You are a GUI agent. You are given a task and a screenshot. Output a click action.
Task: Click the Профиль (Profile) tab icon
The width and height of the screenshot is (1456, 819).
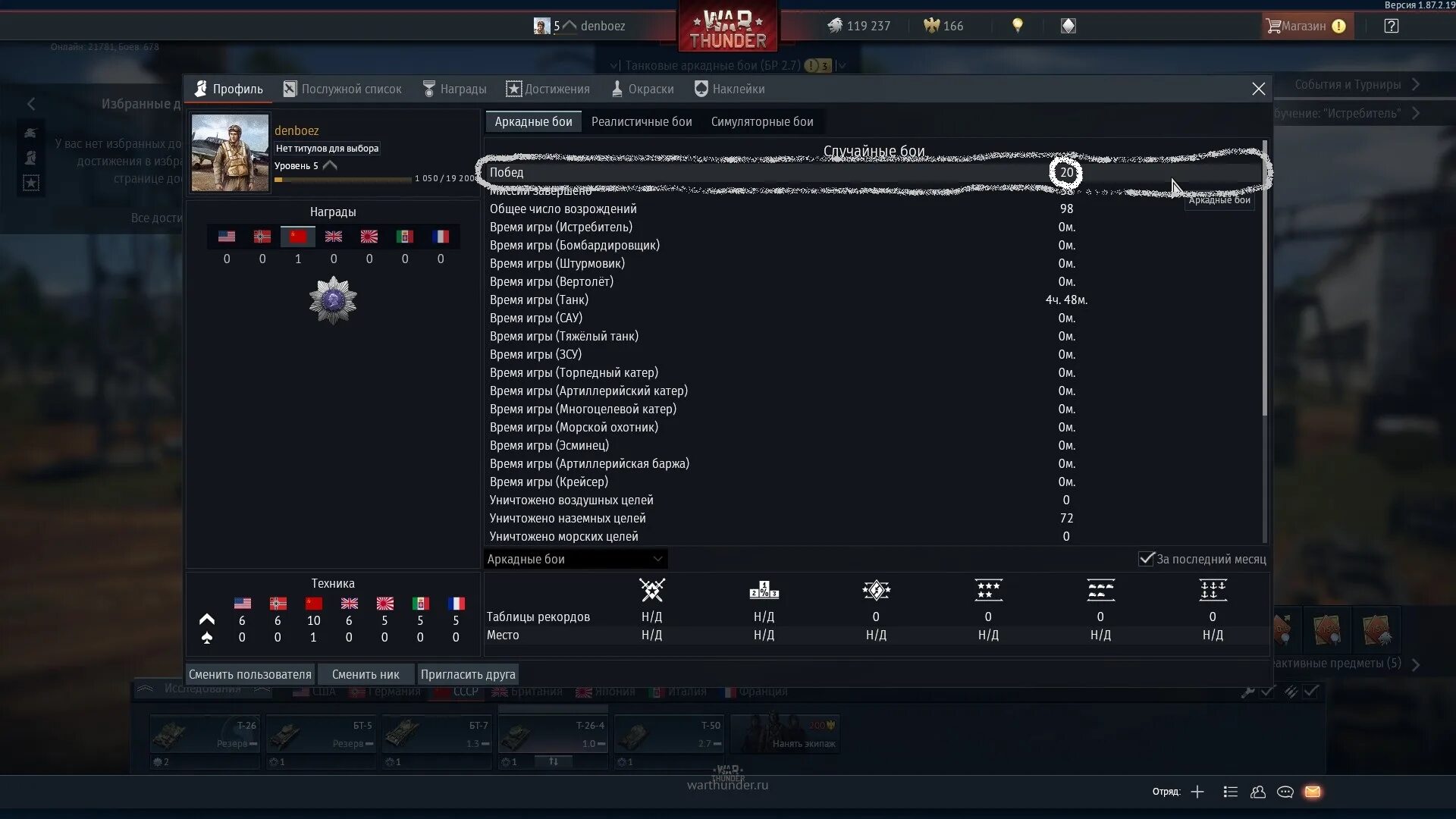[200, 88]
